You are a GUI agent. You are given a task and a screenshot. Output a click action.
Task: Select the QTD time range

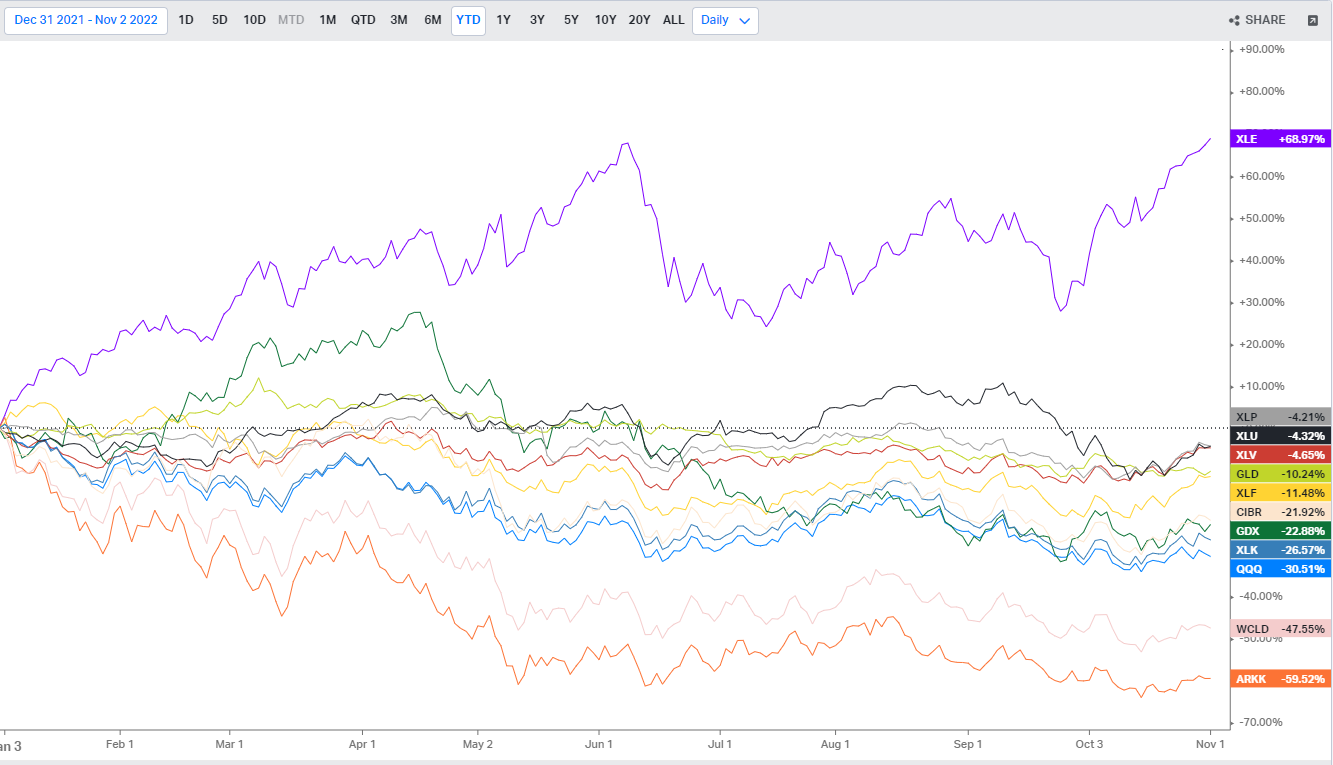click(363, 20)
